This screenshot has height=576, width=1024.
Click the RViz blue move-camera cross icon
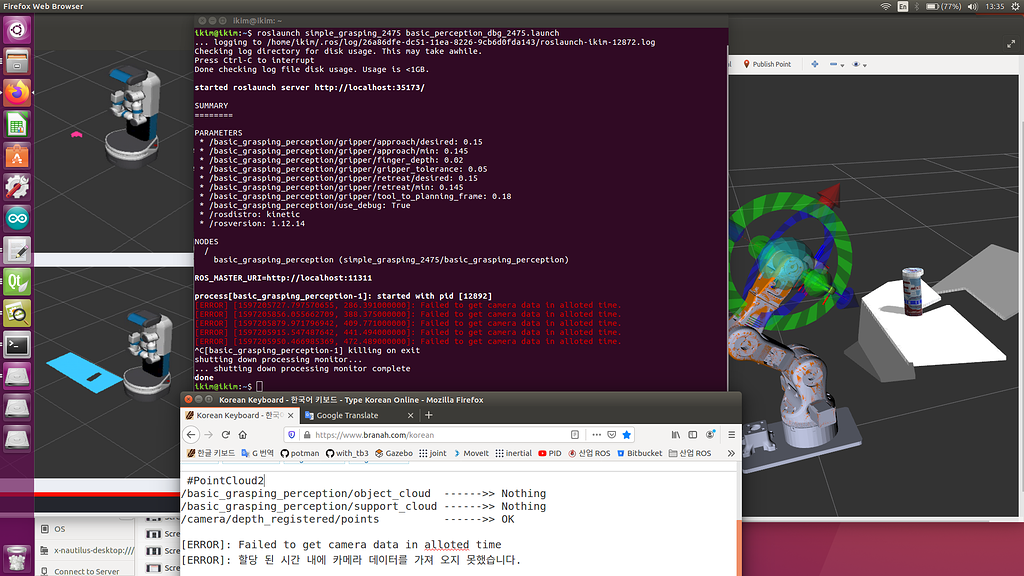coord(814,65)
